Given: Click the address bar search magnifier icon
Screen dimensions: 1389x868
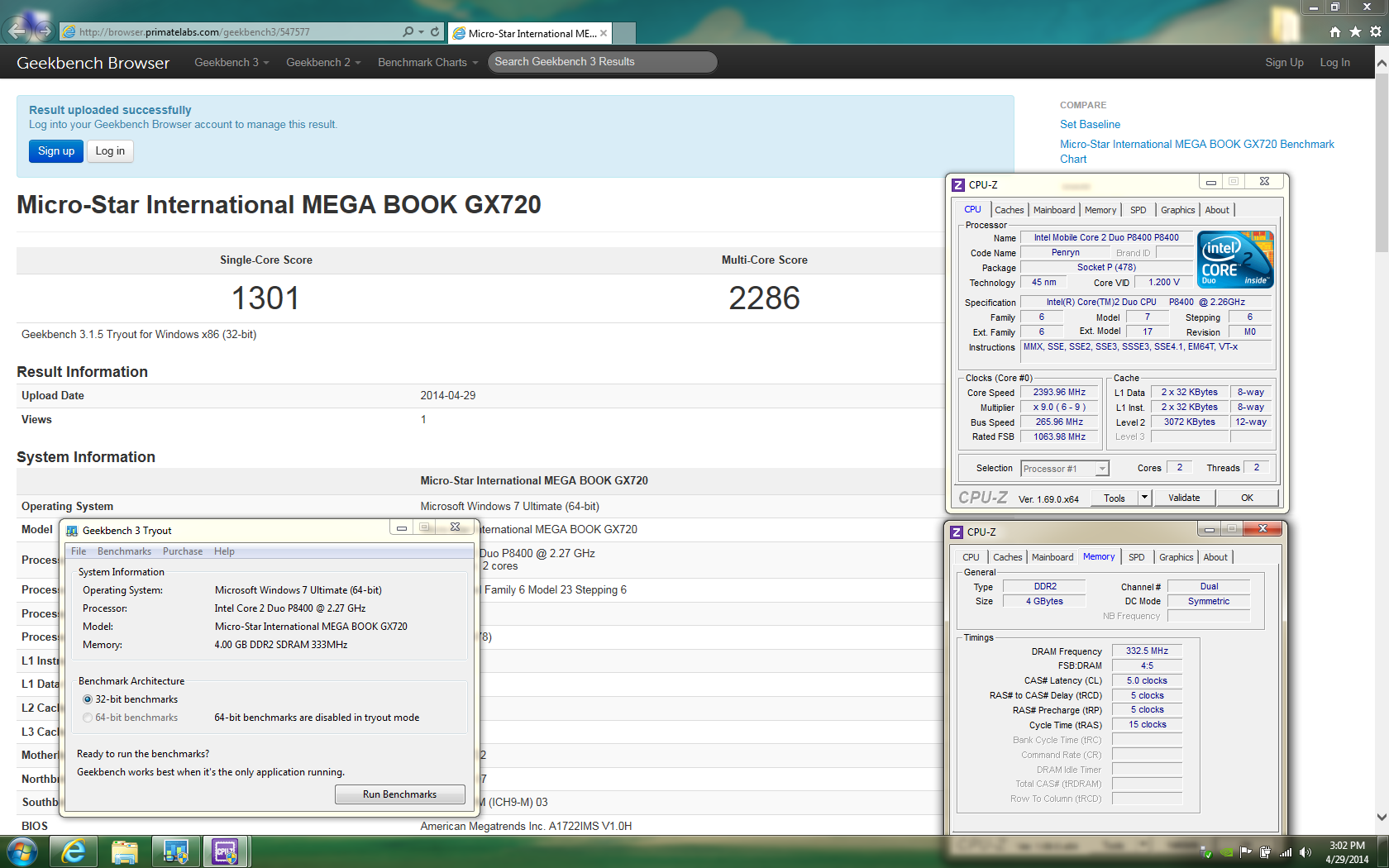Looking at the screenshot, I should point(408,32).
